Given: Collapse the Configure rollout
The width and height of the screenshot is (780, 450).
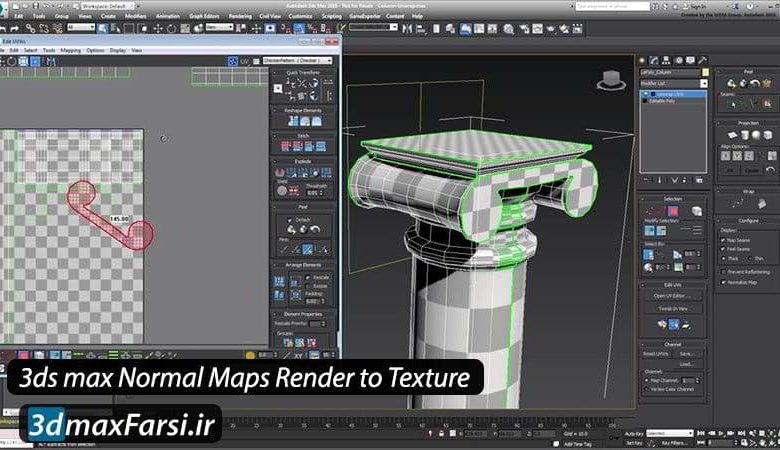Looking at the screenshot, I should 747,220.
